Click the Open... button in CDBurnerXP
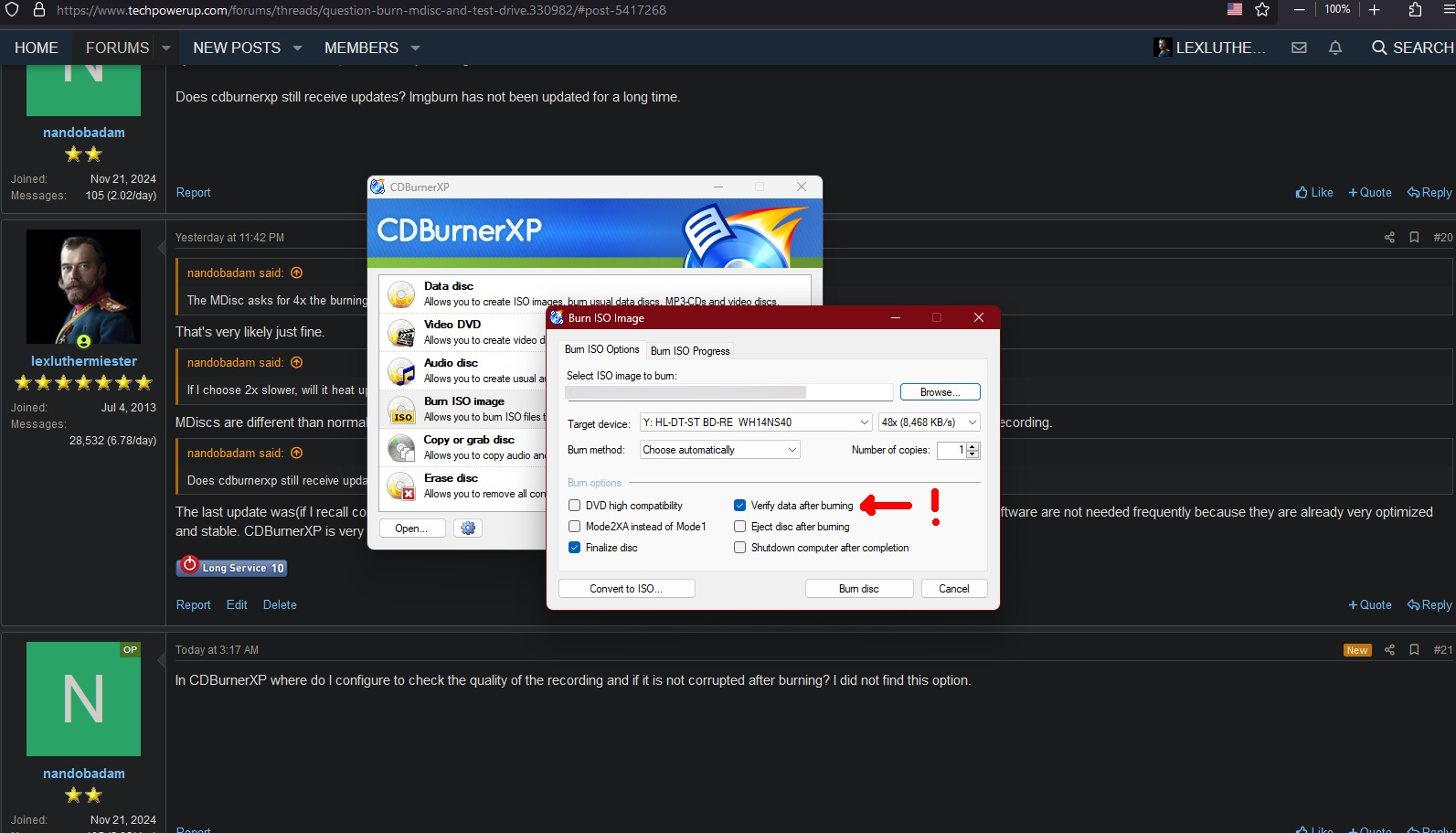The height and width of the screenshot is (833, 1456). coord(411,529)
